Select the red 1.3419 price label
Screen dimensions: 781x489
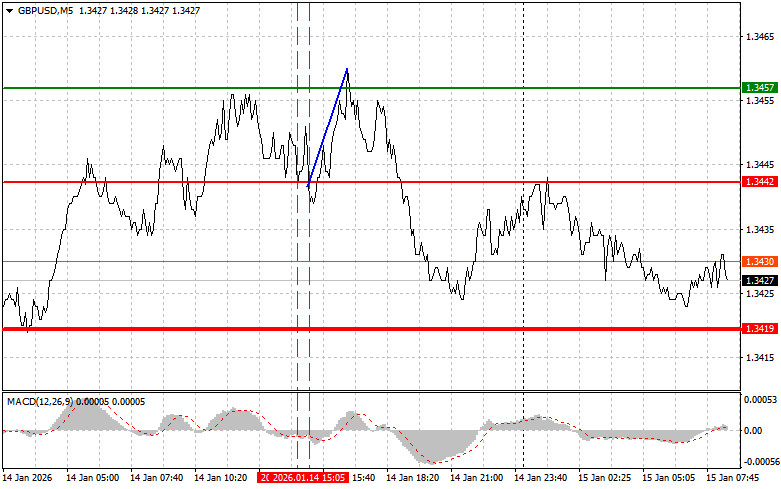click(x=760, y=329)
